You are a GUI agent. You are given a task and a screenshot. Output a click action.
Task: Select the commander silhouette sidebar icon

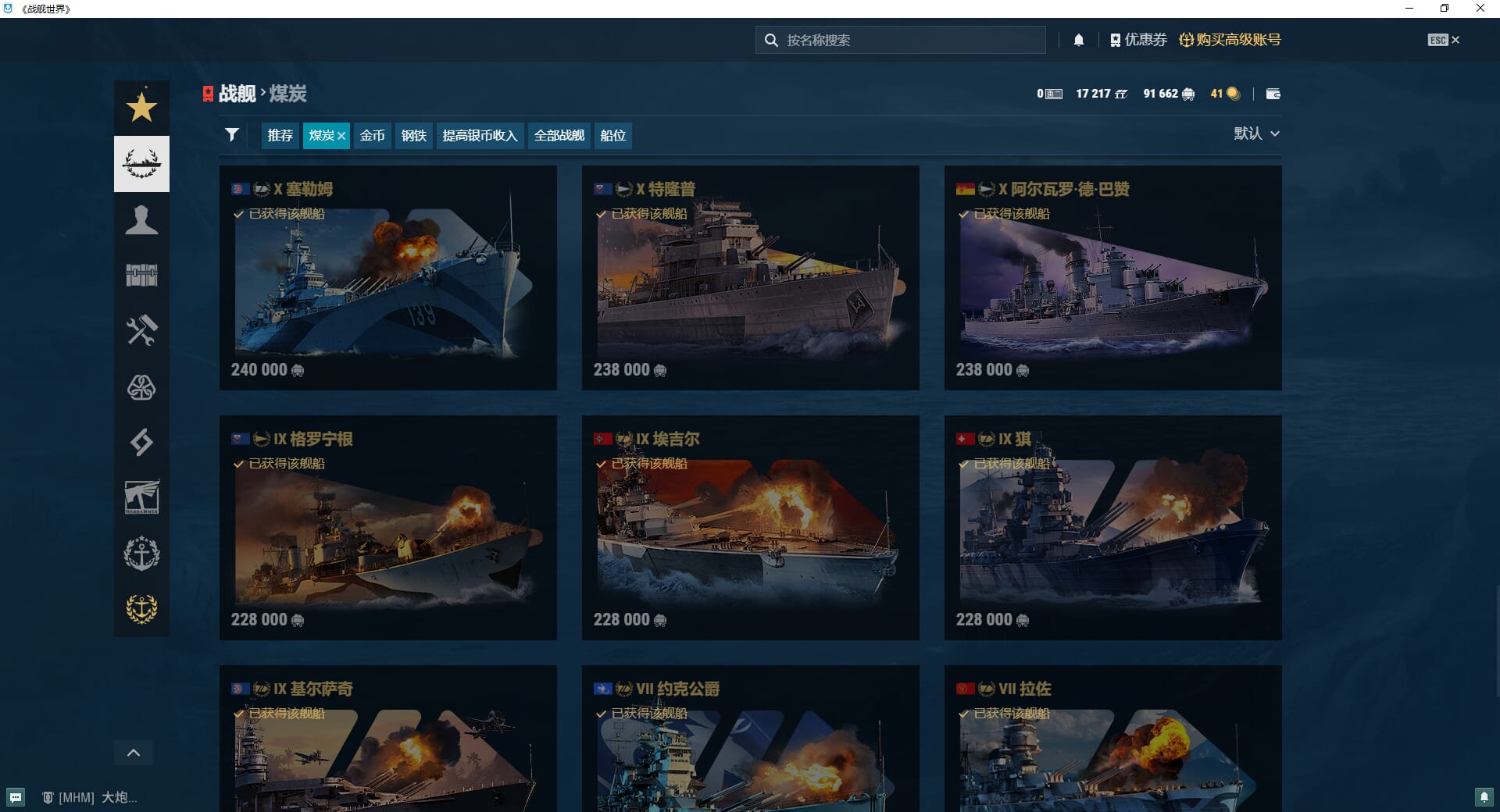tap(141, 220)
